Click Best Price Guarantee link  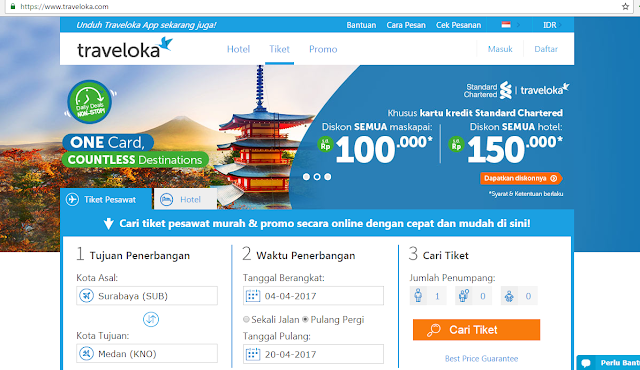481,359
